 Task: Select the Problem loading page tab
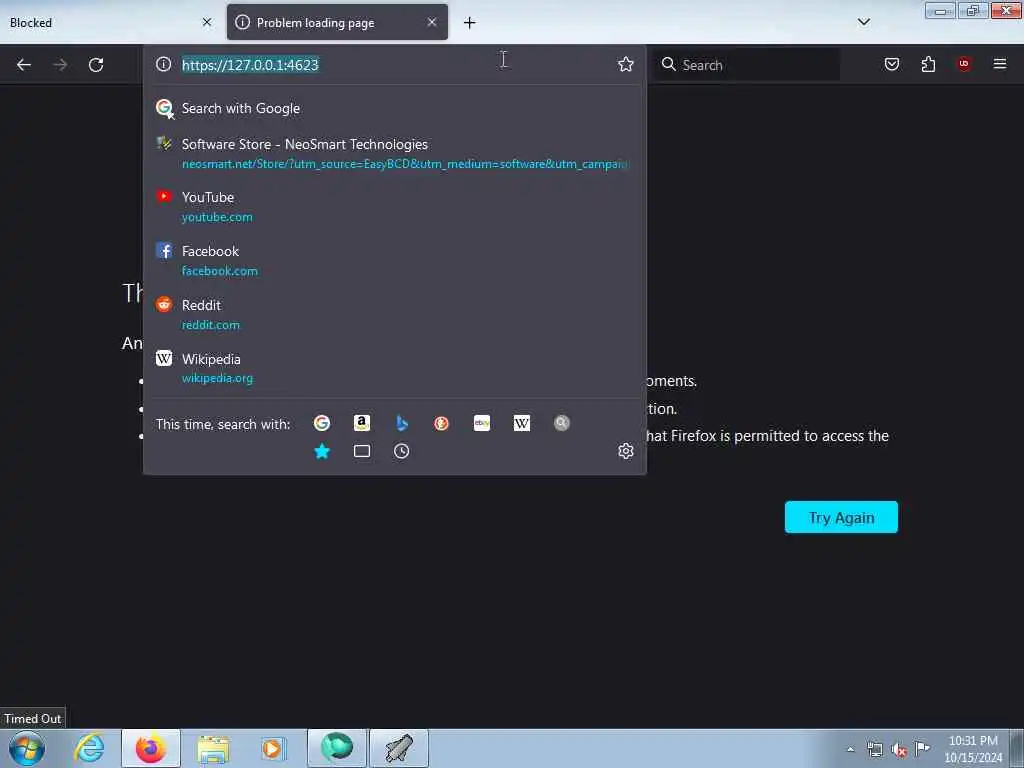tap(337, 22)
